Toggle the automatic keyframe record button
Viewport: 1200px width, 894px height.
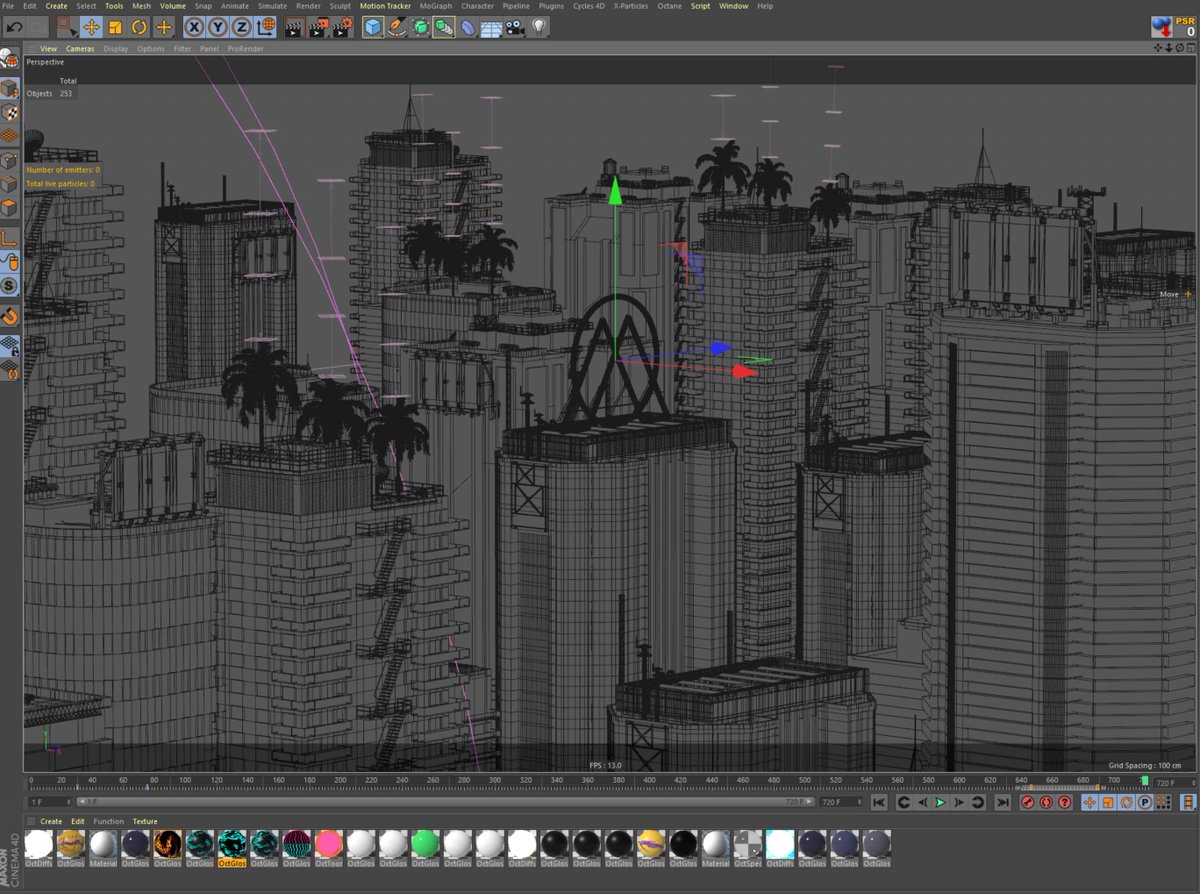pyautogui.click(x=1046, y=801)
